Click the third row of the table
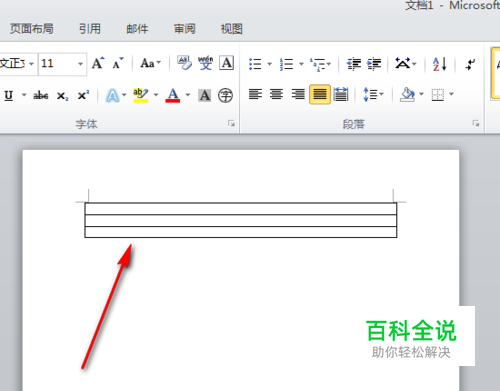Screen dimensions: 500x391 [x=241, y=232]
